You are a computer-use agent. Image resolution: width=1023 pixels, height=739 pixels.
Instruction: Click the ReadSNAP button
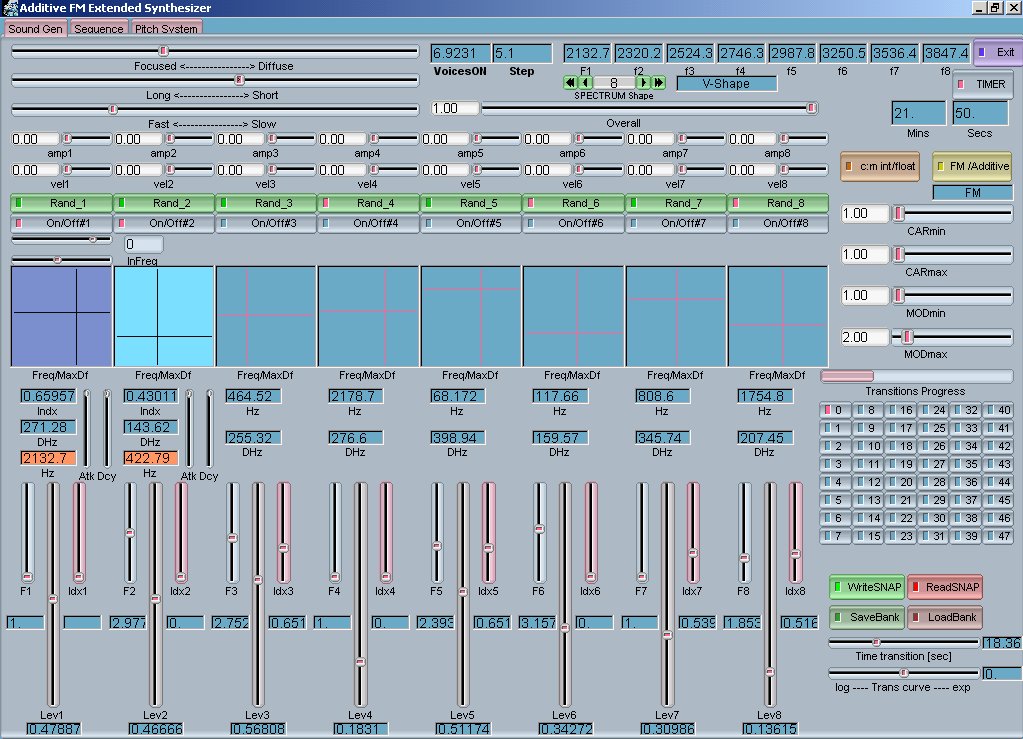(x=945, y=587)
